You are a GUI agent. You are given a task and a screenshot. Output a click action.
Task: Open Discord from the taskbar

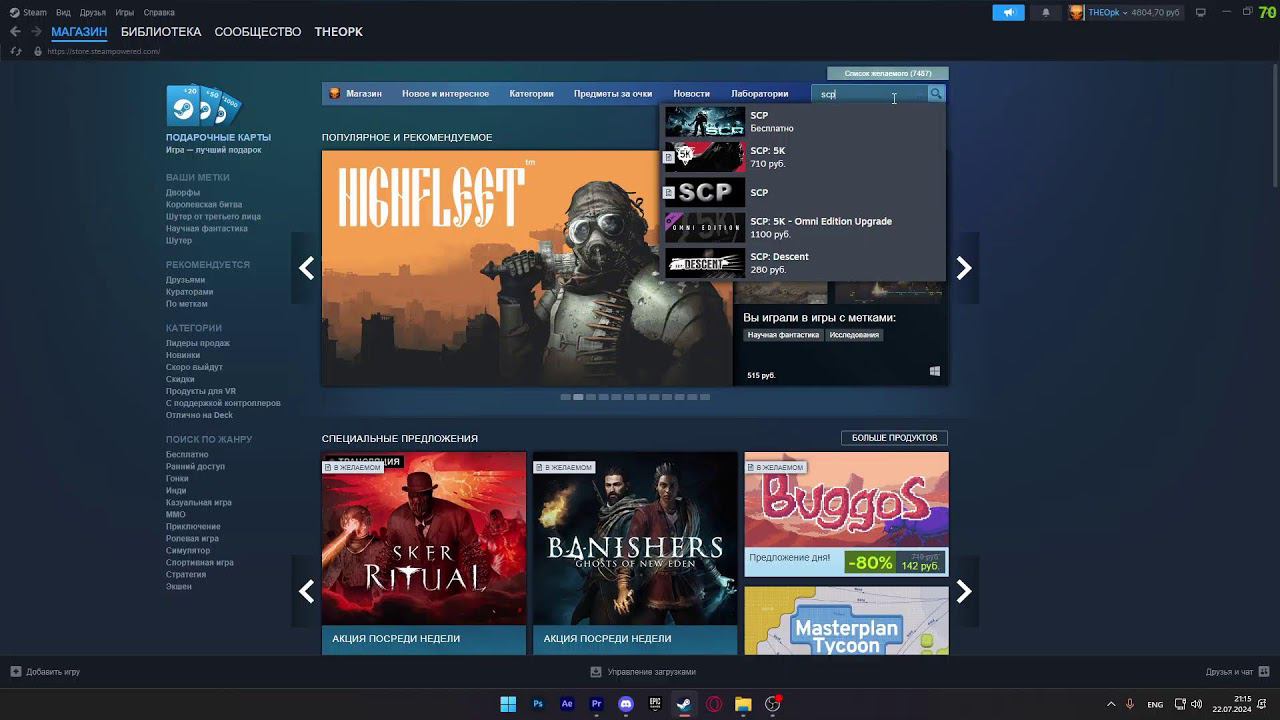pyautogui.click(x=626, y=704)
